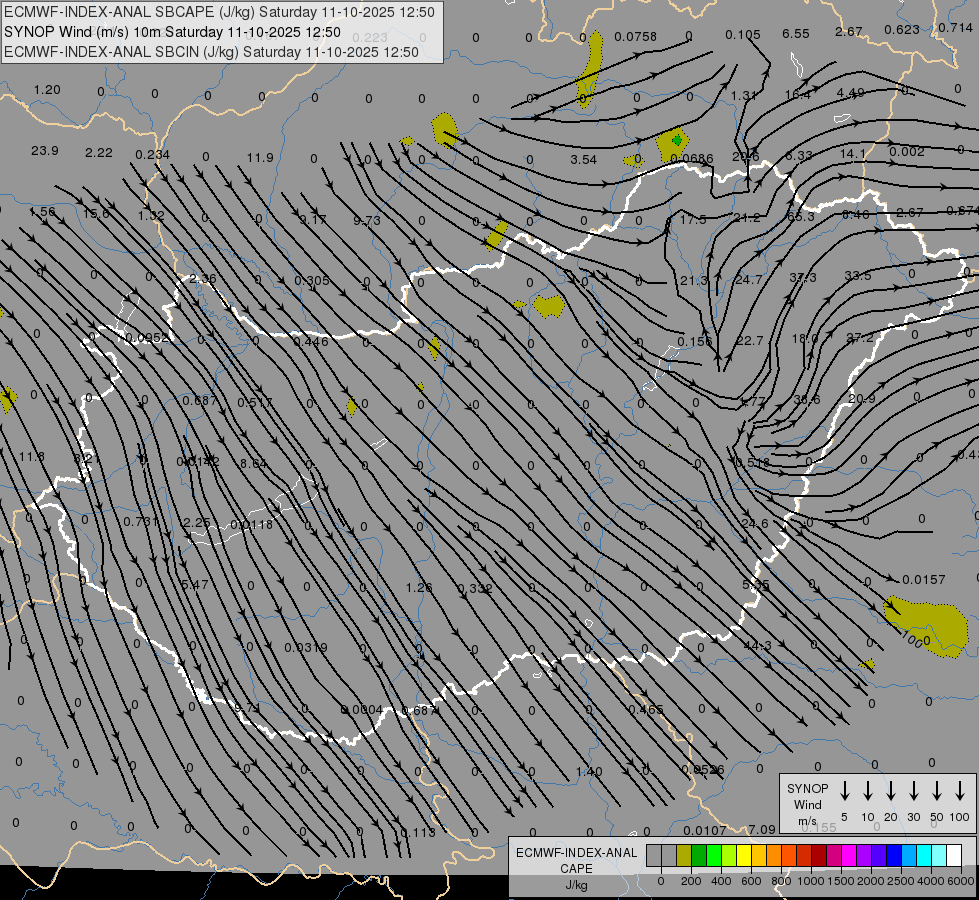
Task: Pick the 30 m/s wind arrow symbol
Action: tap(914, 791)
